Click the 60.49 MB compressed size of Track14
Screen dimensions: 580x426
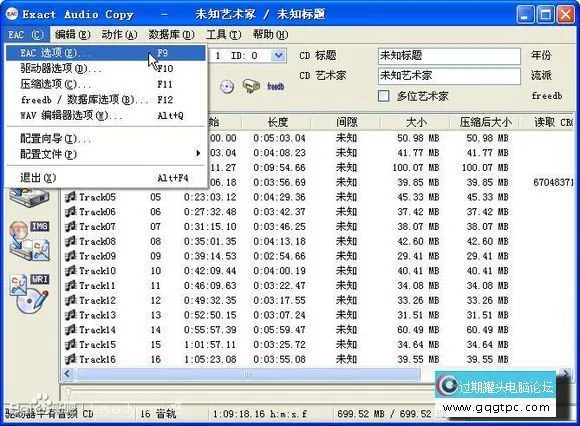[487, 330]
